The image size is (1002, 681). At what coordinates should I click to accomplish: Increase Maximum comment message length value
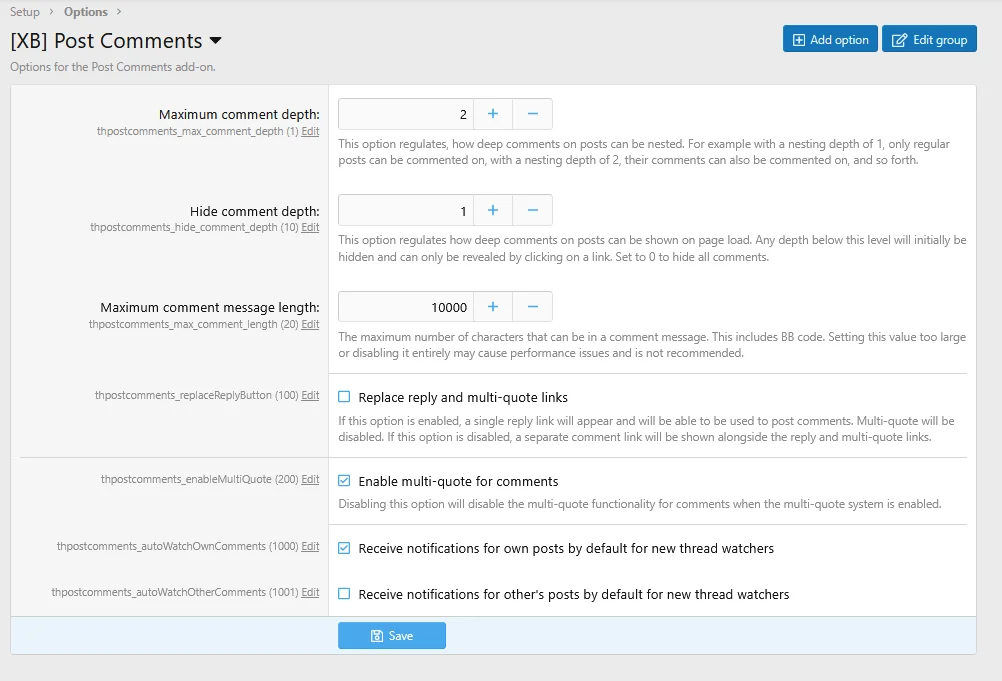(492, 307)
